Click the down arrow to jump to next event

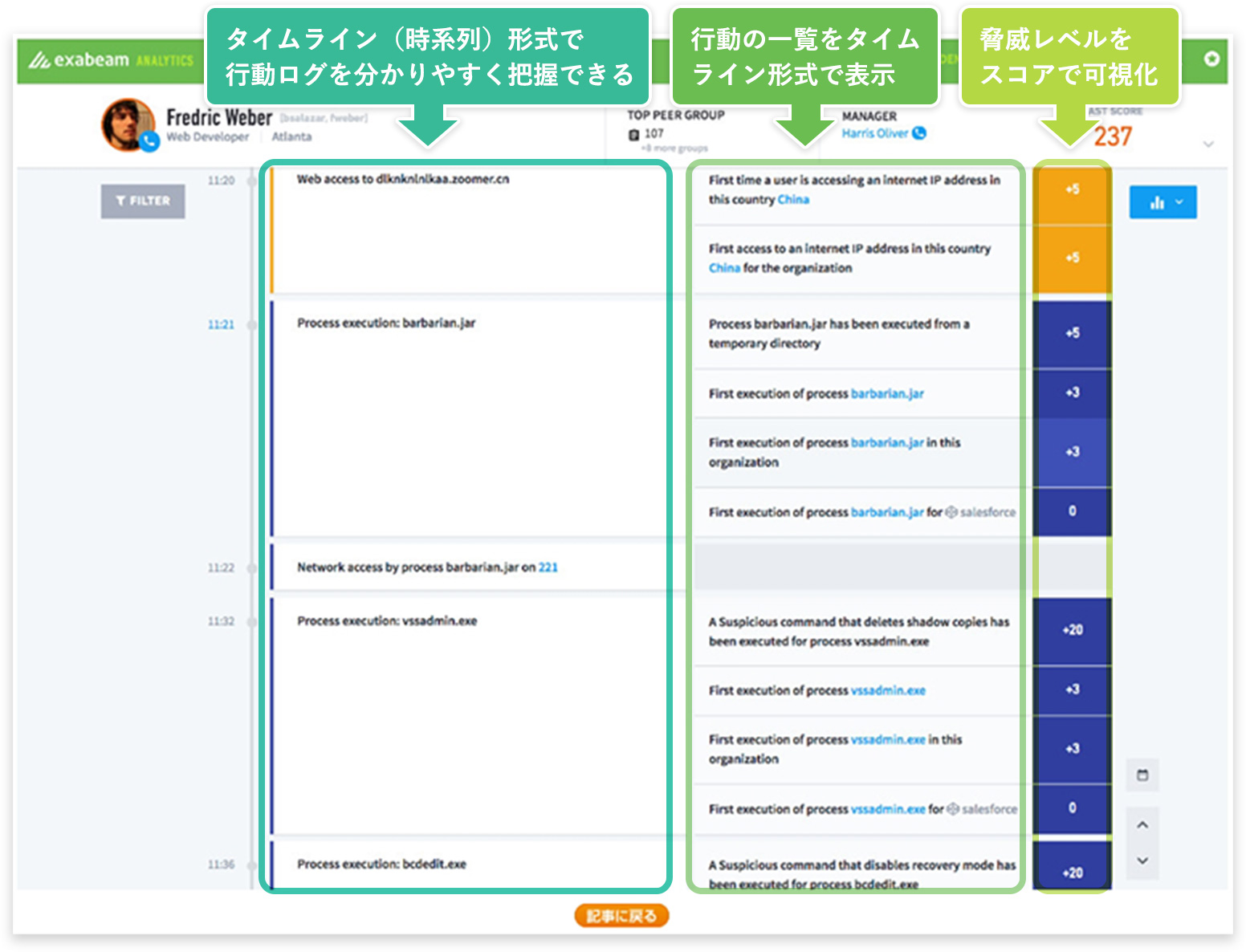tap(1142, 860)
